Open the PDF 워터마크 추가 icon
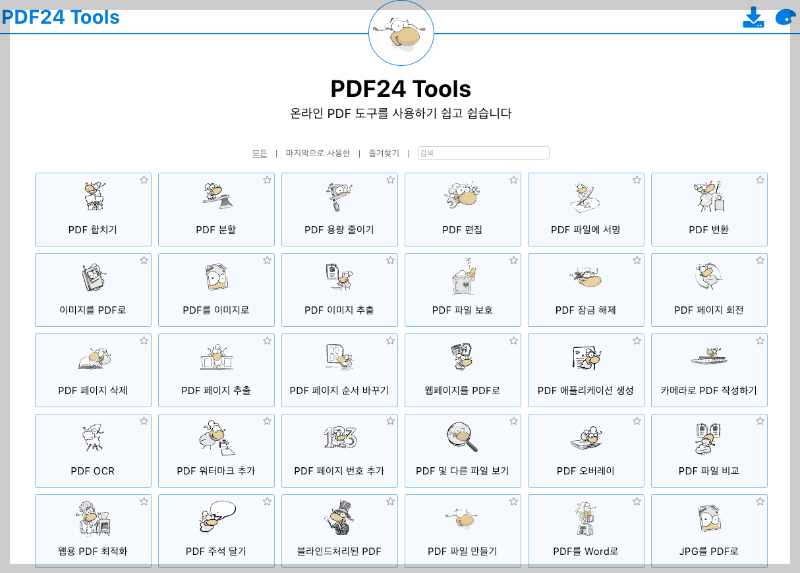The image size is (800, 573). tap(217, 438)
